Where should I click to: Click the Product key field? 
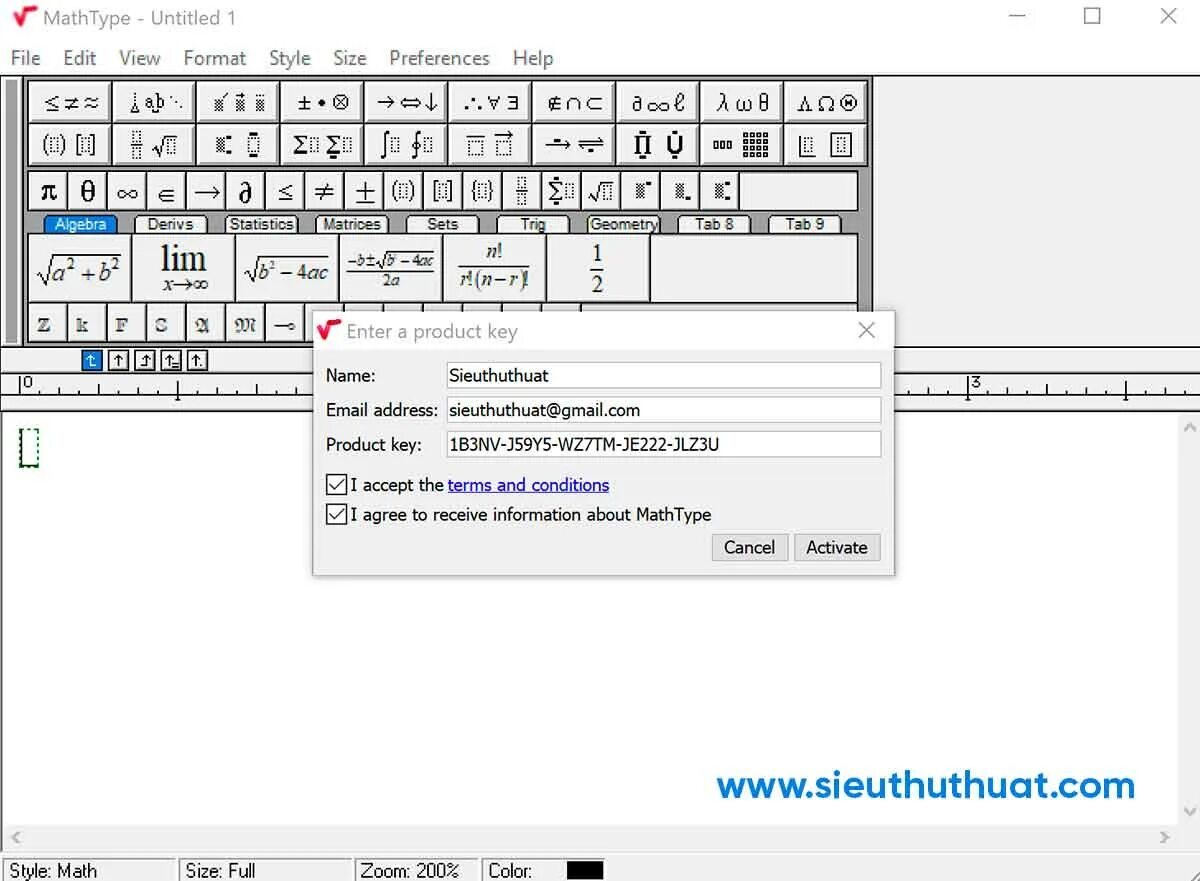(663, 445)
